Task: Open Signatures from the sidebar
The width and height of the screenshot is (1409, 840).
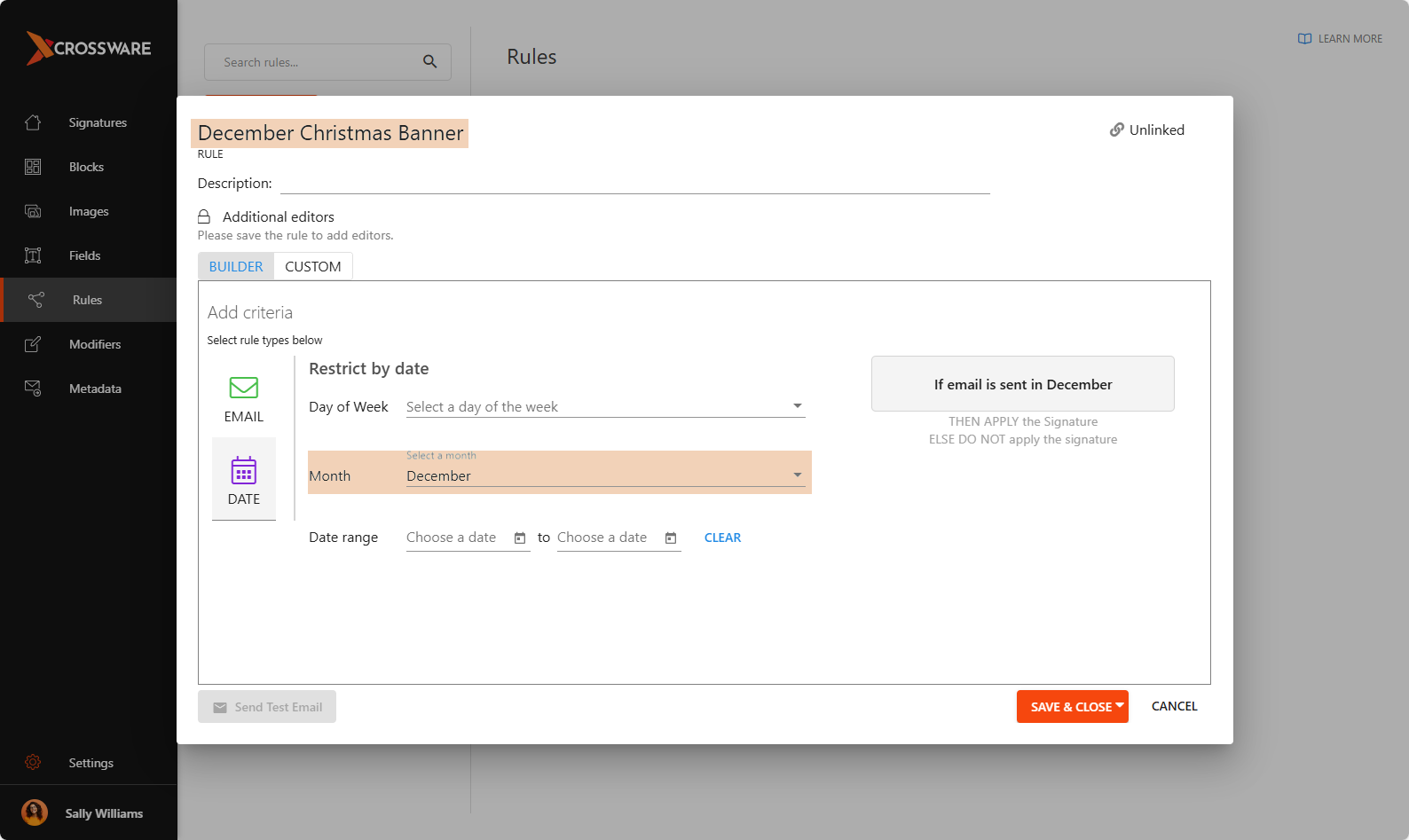Action: pos(98,122)
